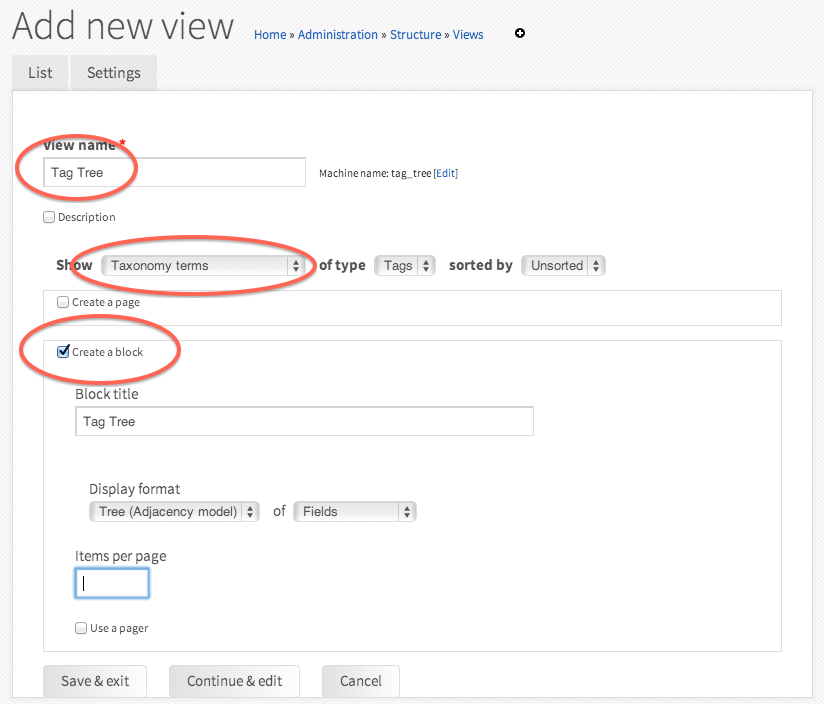Enable the Use a pager checkbox
Screen dimensions: 824x704
click(x=81, y=628)
